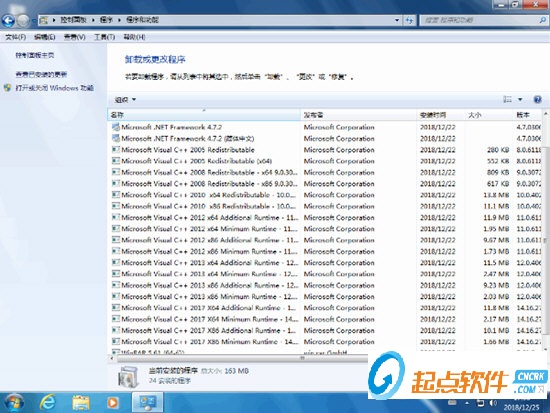Select Visual C++ 2013 x86 Minimum Runtime
550x413 pixels.
pyautogui.click(x=325, y=297)
